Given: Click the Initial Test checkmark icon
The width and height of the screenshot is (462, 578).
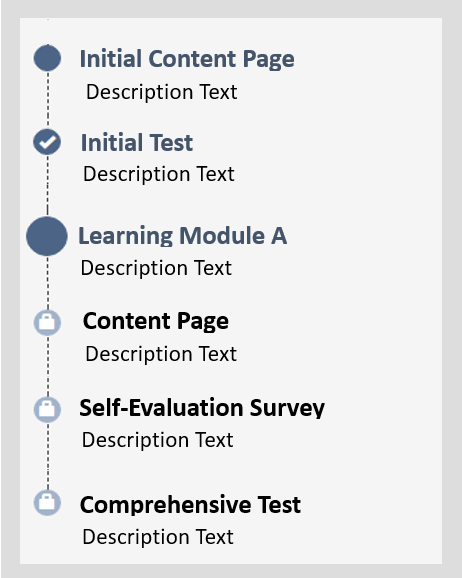Looking at the screenshot, I should click(x=47, y=142).
